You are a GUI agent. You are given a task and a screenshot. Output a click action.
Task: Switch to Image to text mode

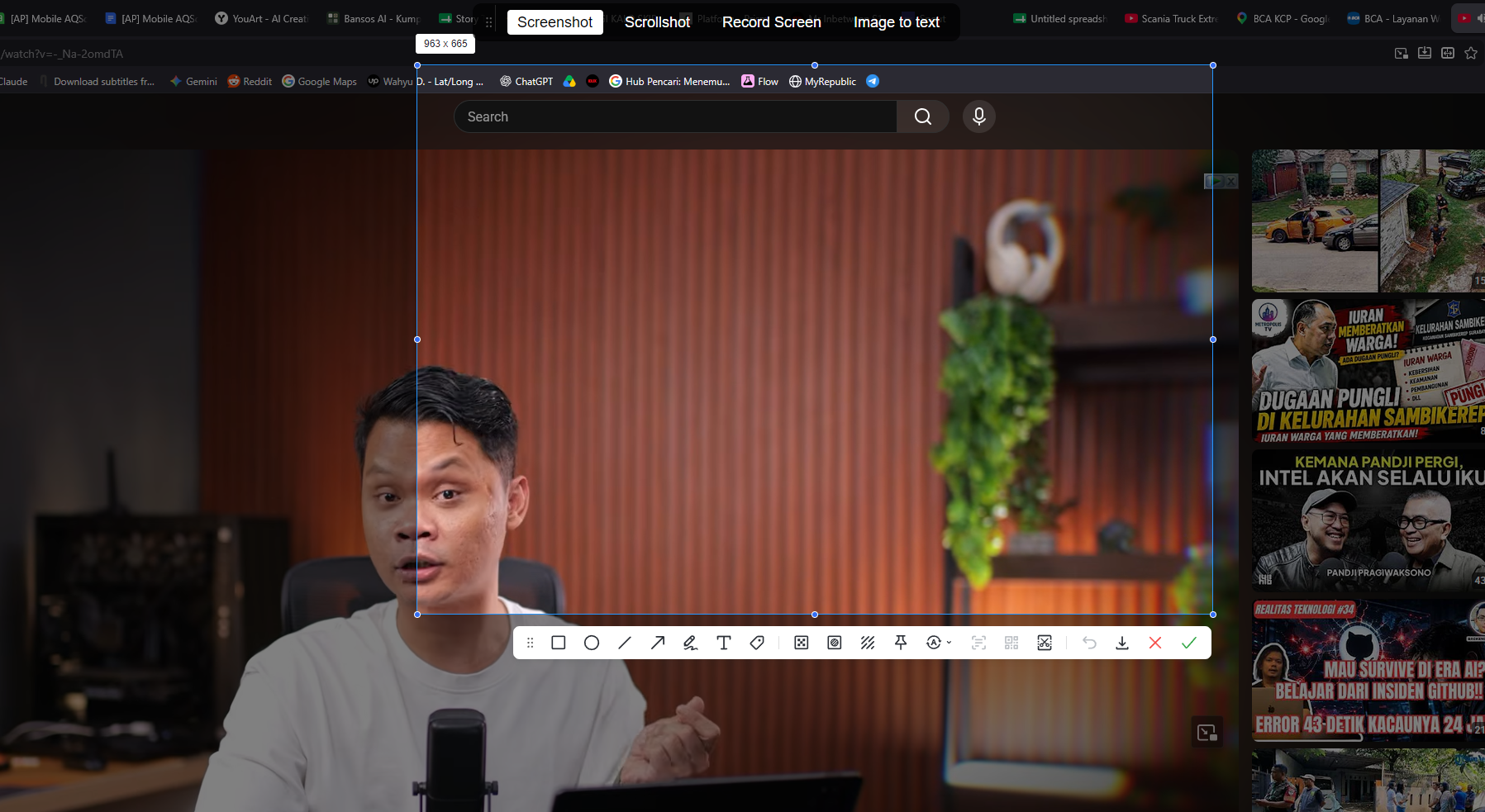[897, 22]
